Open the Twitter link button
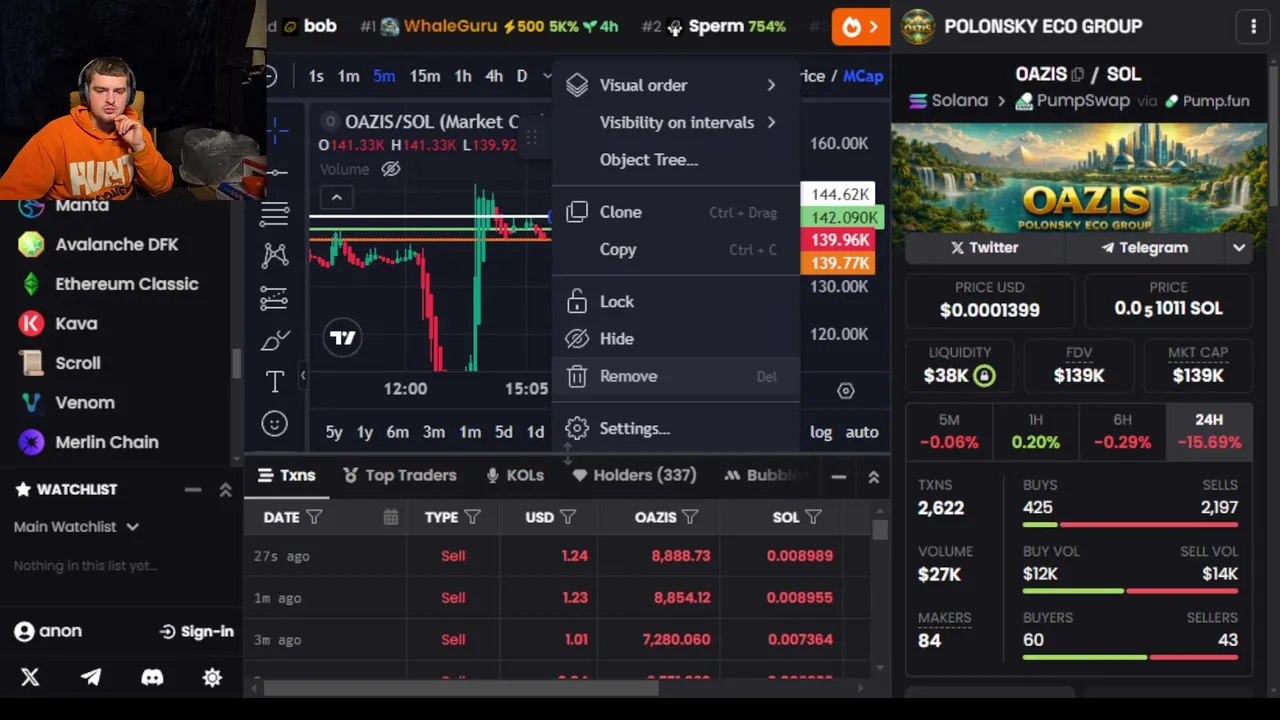This screenshot has height=720, width=1280. pyautogui.click(x=984, y=248)
